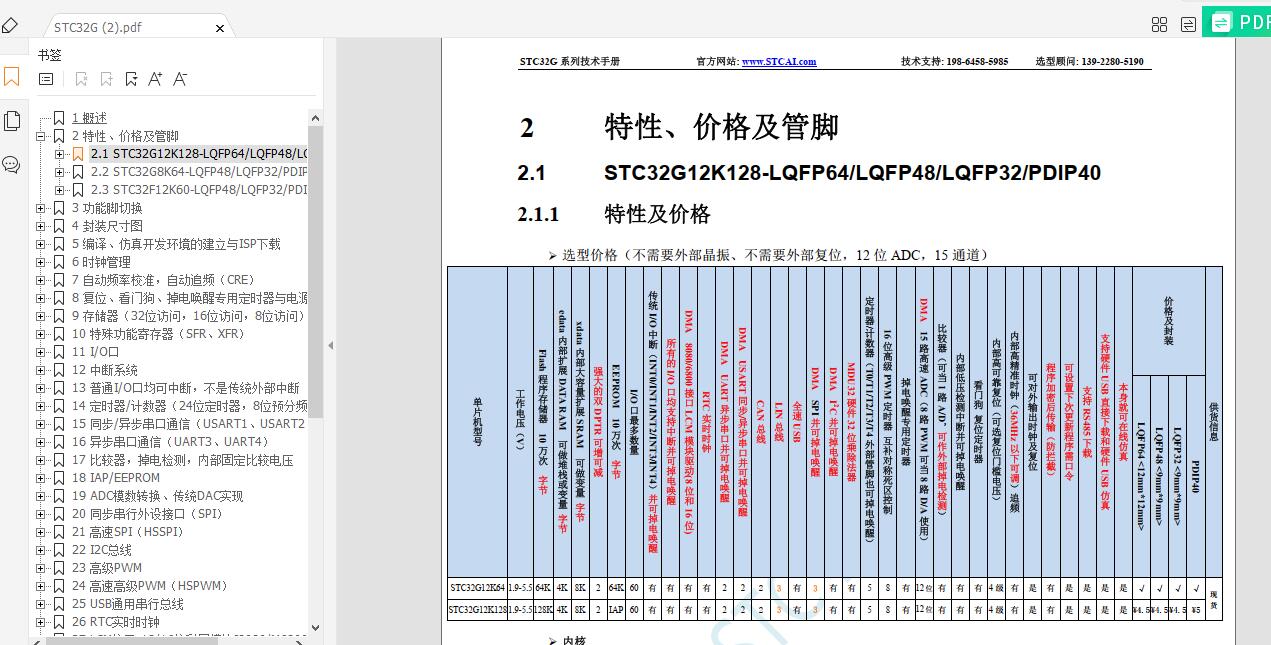This screenshot has width=1271, height=645.
Task: Click bookmark icon beside '13 普通I/O口均可中断'
Action: click(60, 388)
